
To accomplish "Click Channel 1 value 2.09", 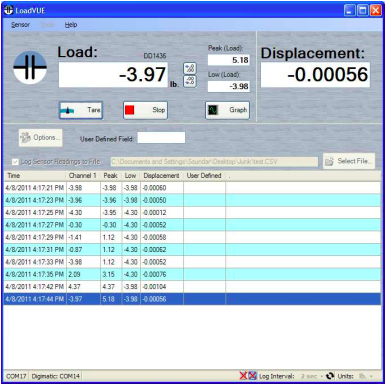I will tap(74, 274).
